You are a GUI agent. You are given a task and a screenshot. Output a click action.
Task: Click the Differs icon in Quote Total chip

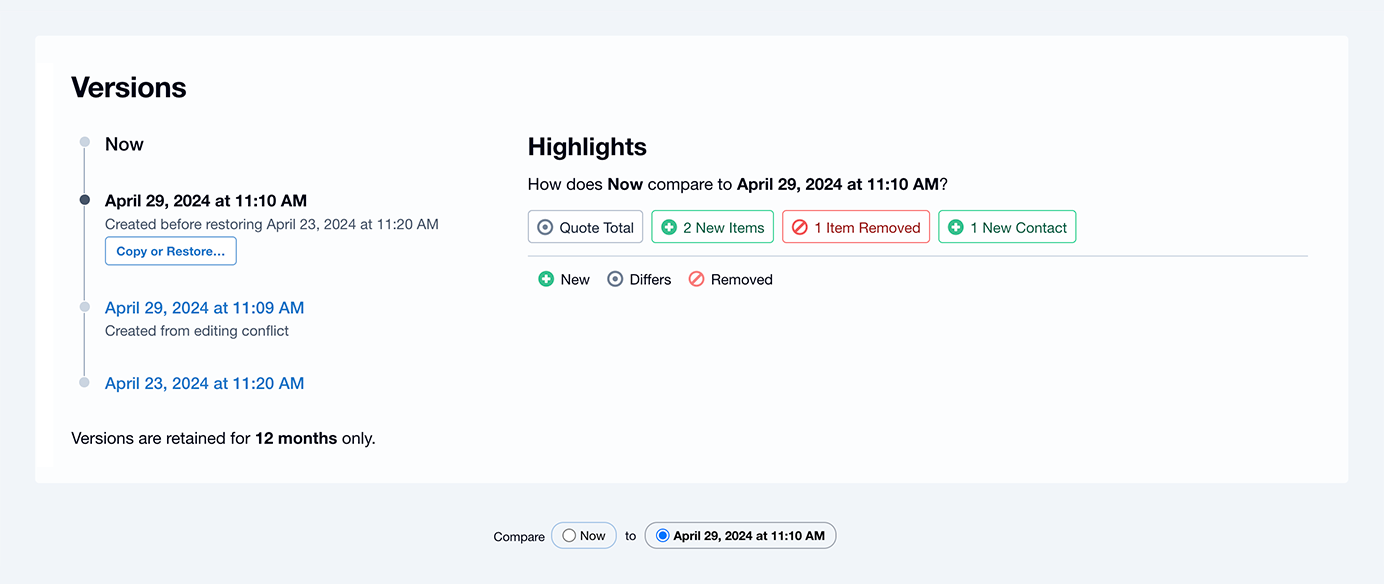545,227
